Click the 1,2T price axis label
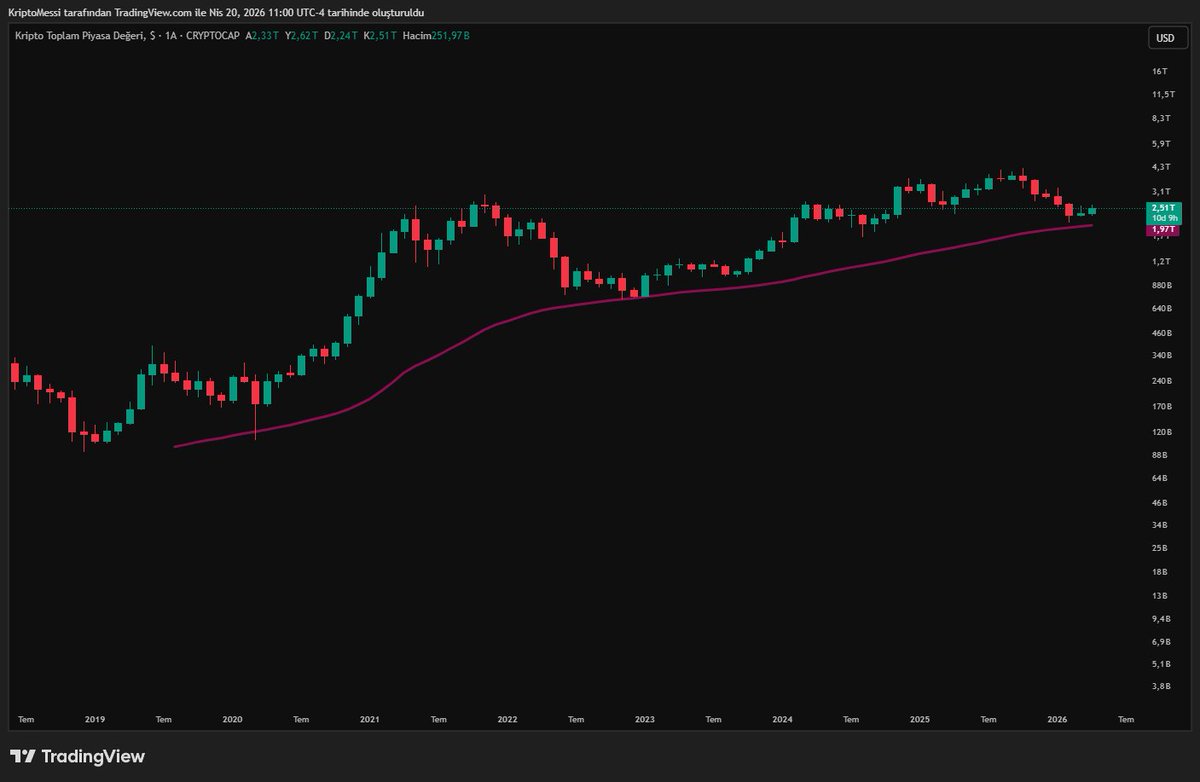Viewport: 1200px width, 782px height. tap(1161, 261)
